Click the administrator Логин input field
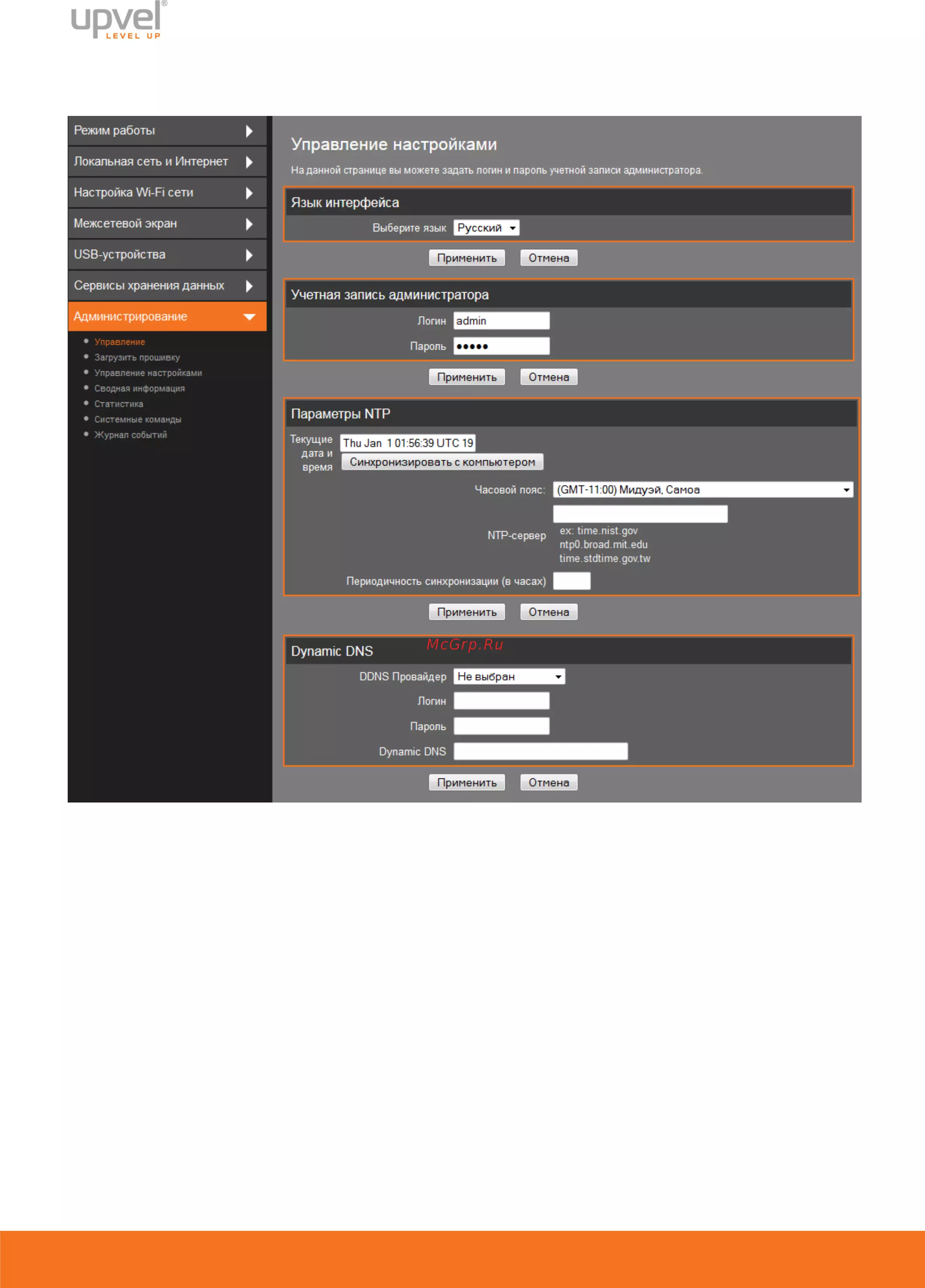 point(501,321)
